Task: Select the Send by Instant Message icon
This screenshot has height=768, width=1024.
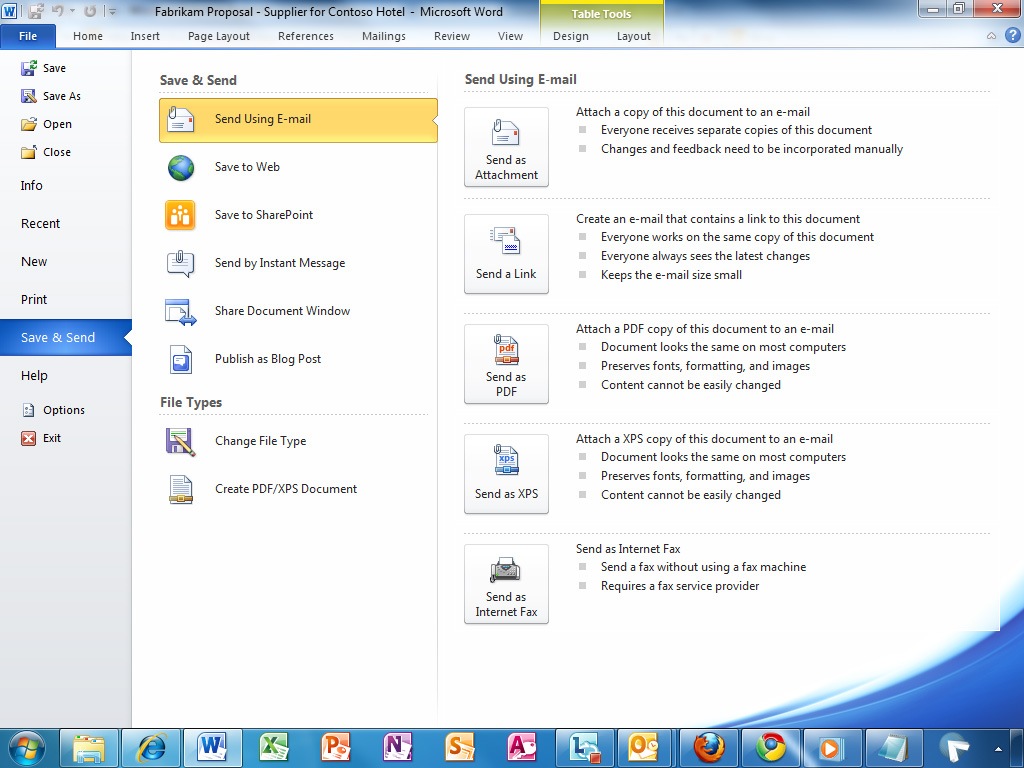Action: (x=180, y=264)
